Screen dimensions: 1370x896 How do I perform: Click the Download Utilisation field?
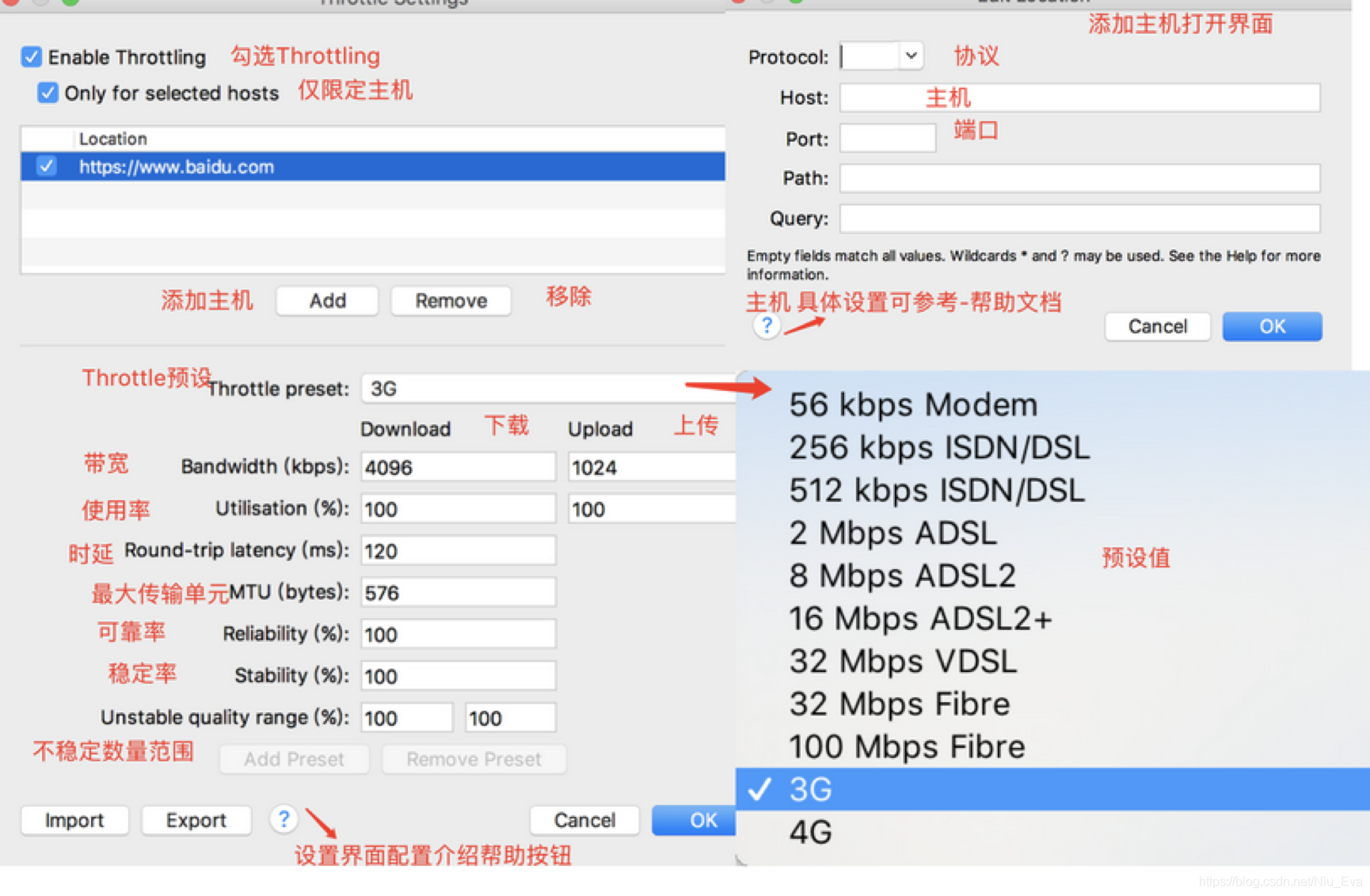pyautogui.click(x=459, y=509)
